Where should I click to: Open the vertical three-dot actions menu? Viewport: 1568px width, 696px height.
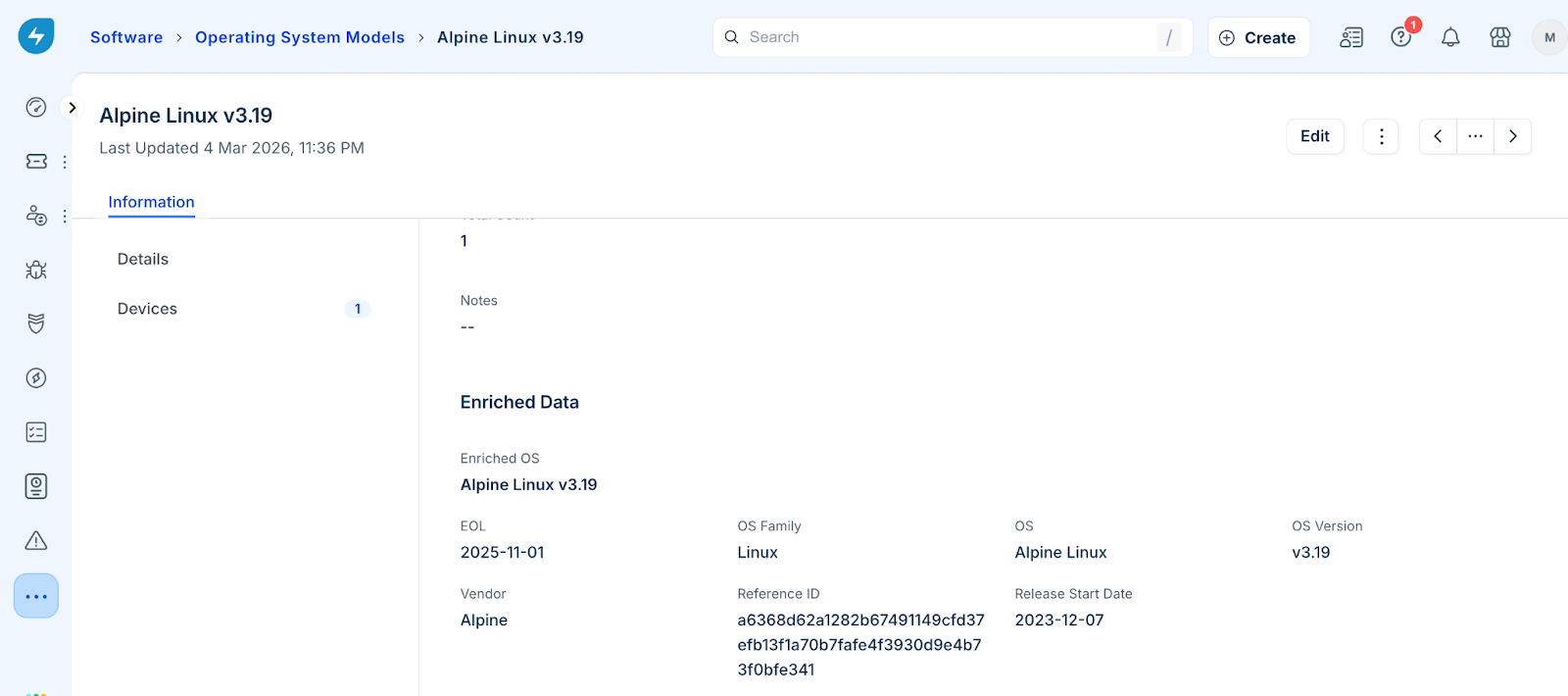pyautogui.click(x=1381, y=136)
